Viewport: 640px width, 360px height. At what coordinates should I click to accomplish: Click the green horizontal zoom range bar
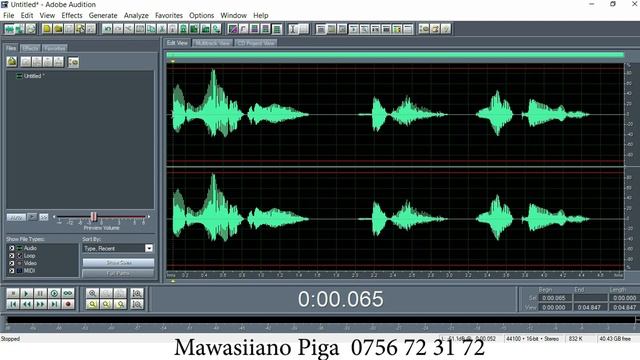(395, 55)
